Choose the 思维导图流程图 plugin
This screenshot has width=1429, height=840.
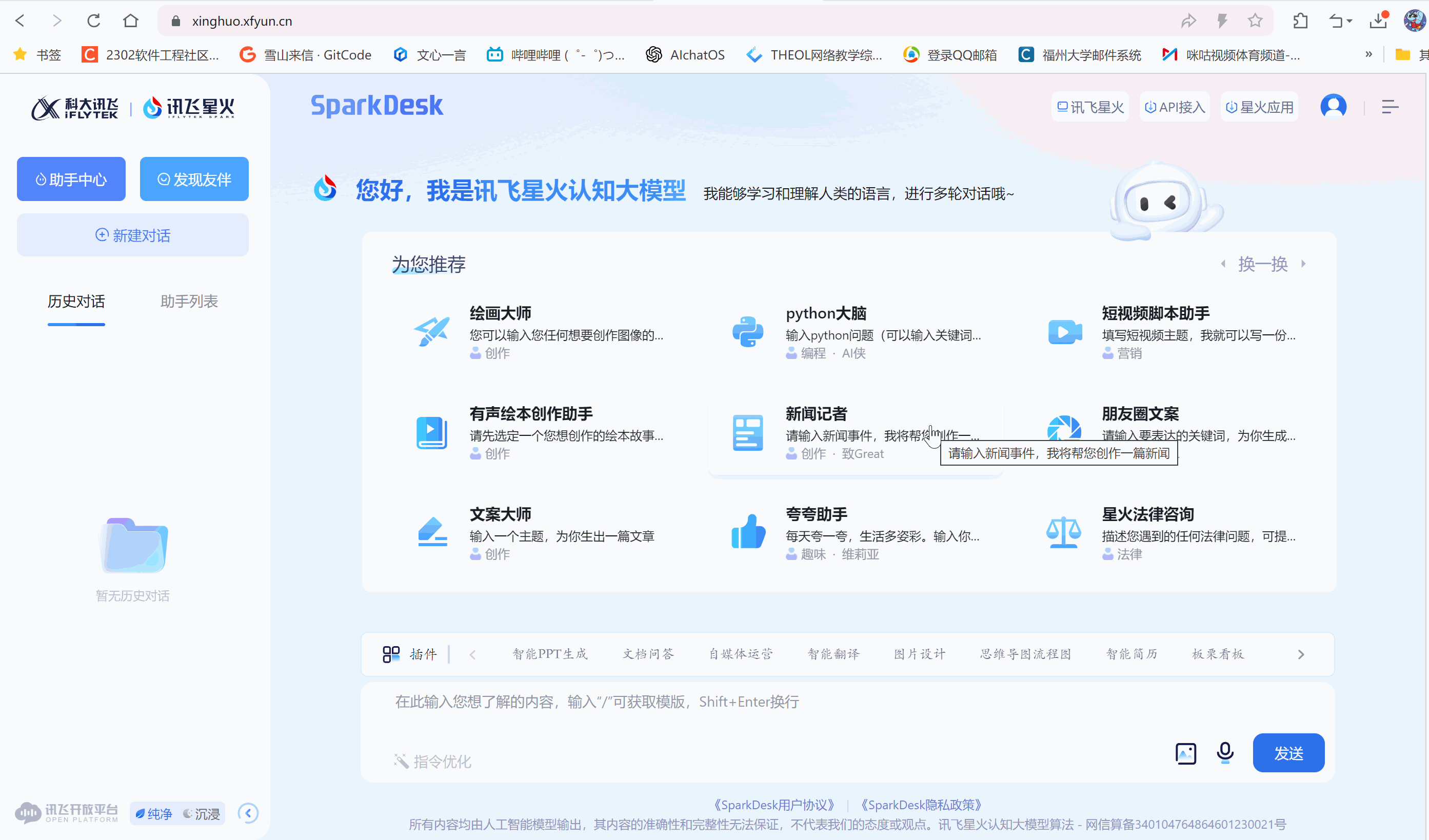(1026, 654)
